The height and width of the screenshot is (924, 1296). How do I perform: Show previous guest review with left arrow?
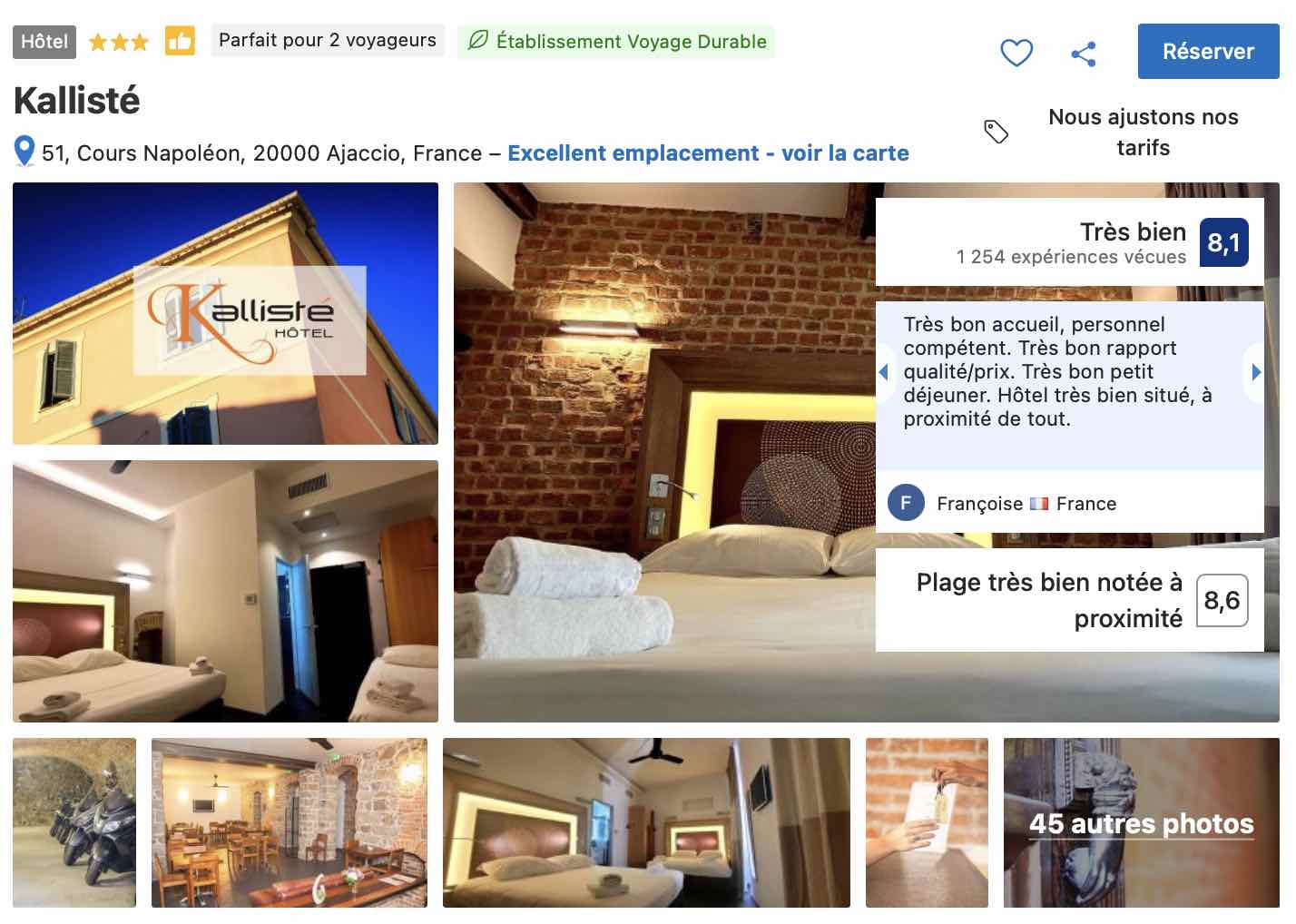884,371
